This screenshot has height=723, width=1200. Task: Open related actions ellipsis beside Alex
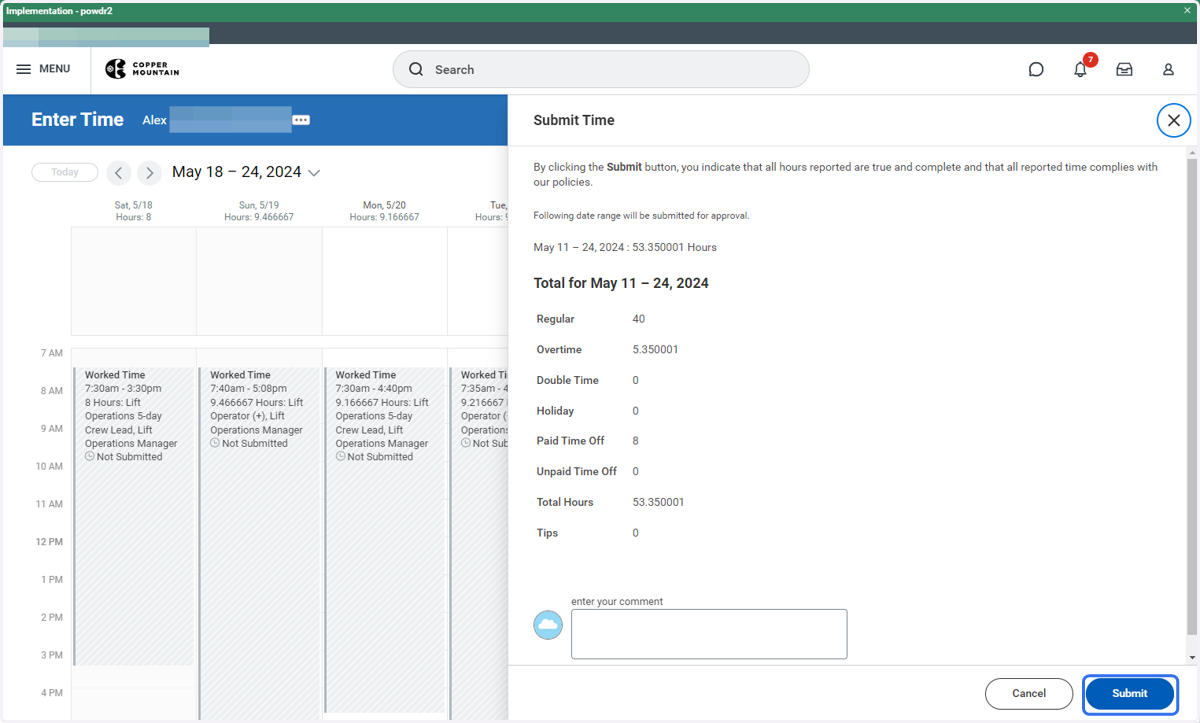(301, 120)
